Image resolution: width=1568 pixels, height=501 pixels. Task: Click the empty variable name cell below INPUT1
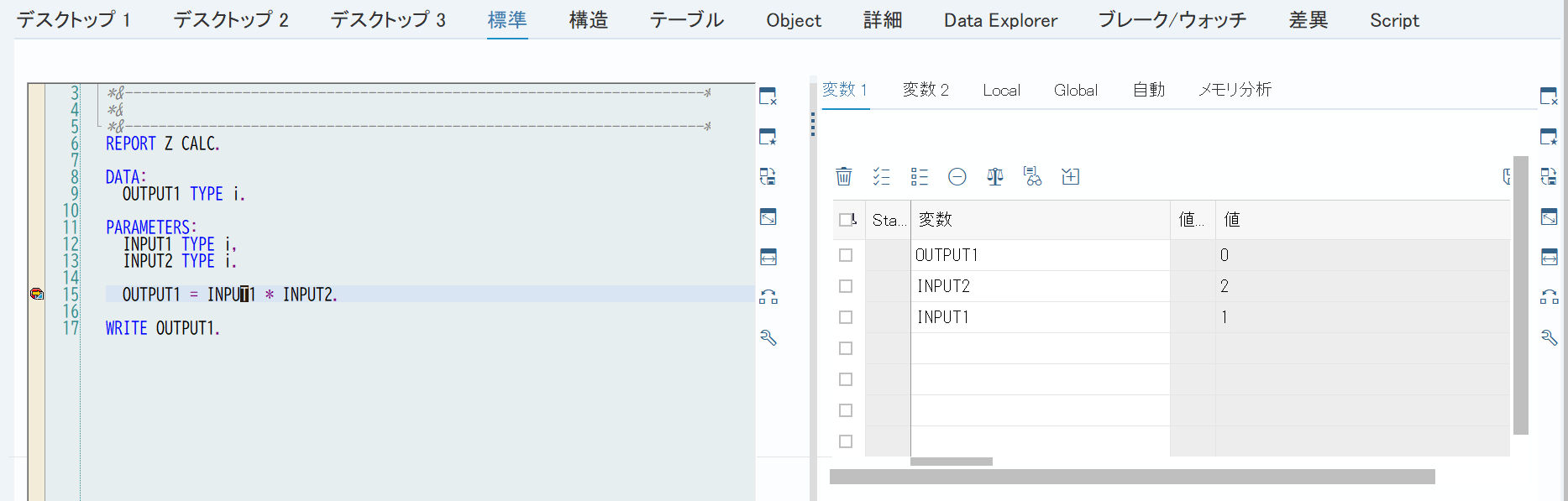pyautogui.click(x=1039, y=348)
